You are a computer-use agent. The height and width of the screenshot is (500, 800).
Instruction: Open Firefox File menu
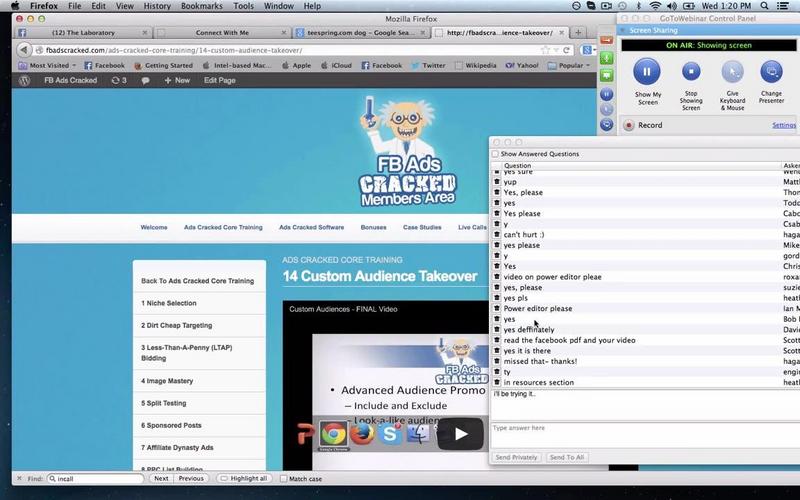(x=74, y=6)
